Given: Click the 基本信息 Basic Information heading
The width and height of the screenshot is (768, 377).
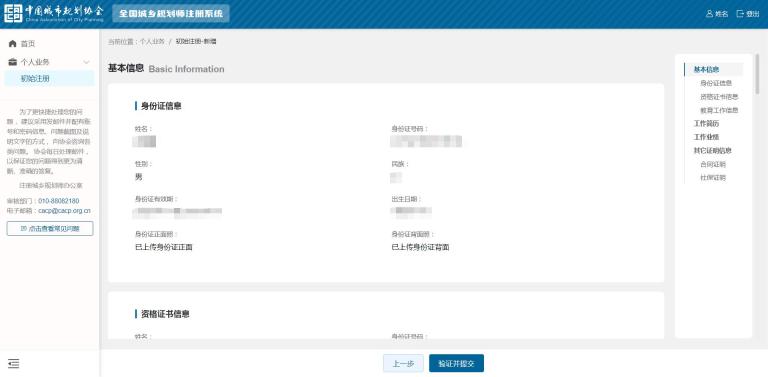Looking at the screenshot, I should [166, 69].
